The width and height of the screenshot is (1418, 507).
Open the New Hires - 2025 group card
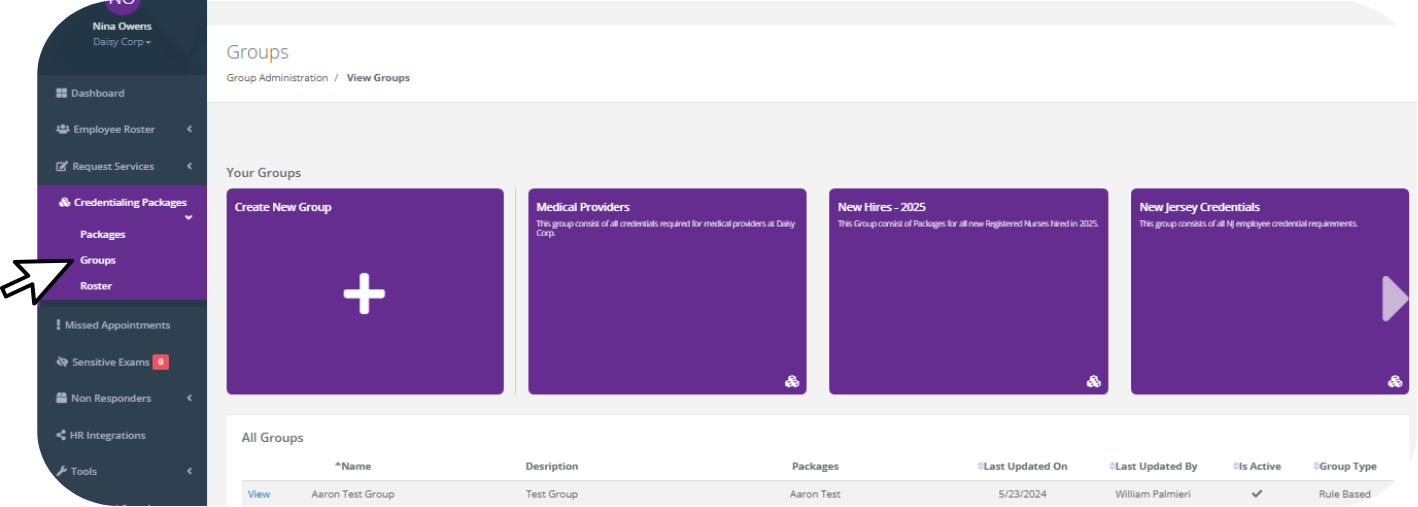(x=969, y=291)
